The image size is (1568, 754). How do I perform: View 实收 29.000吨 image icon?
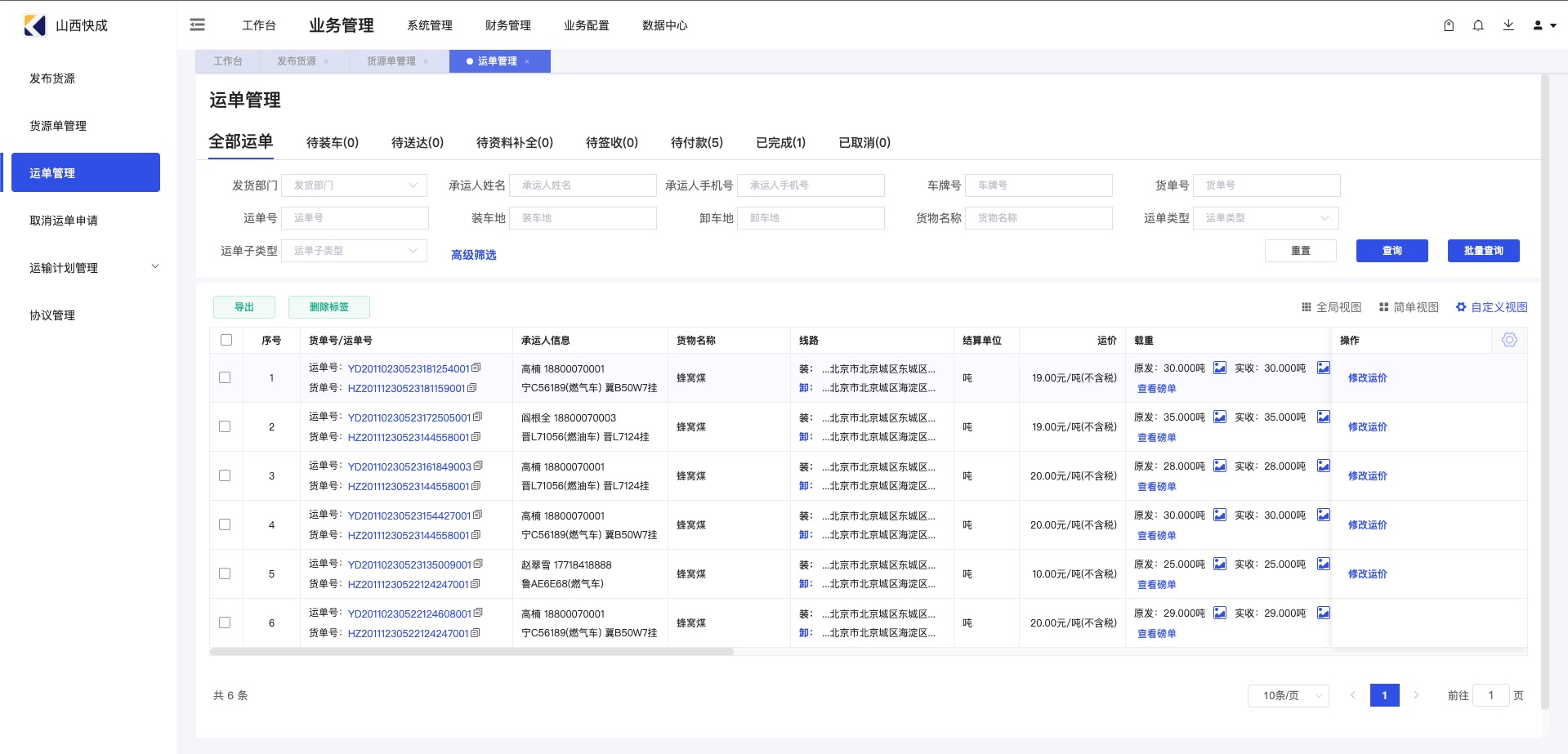click(1323, 613)
